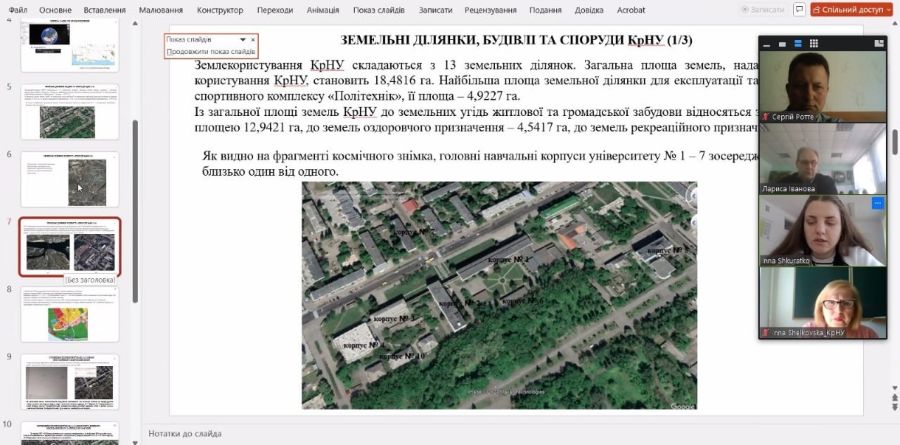Switch to the Основне ribbon tab
Screen dimensions: 900x445
tap(55, 10)
